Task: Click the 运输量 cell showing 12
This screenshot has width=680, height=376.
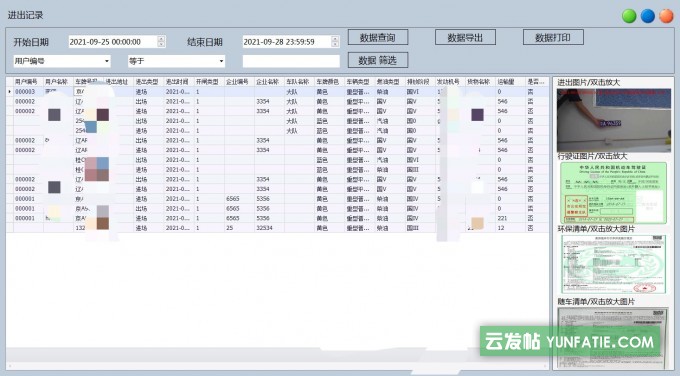Action: tap(510, 228)
